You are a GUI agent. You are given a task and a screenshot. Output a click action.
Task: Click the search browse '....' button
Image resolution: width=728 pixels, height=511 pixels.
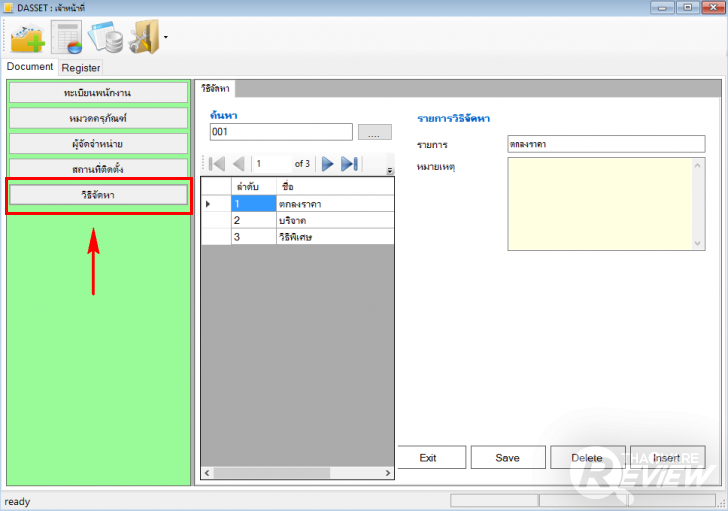[375, 132]
